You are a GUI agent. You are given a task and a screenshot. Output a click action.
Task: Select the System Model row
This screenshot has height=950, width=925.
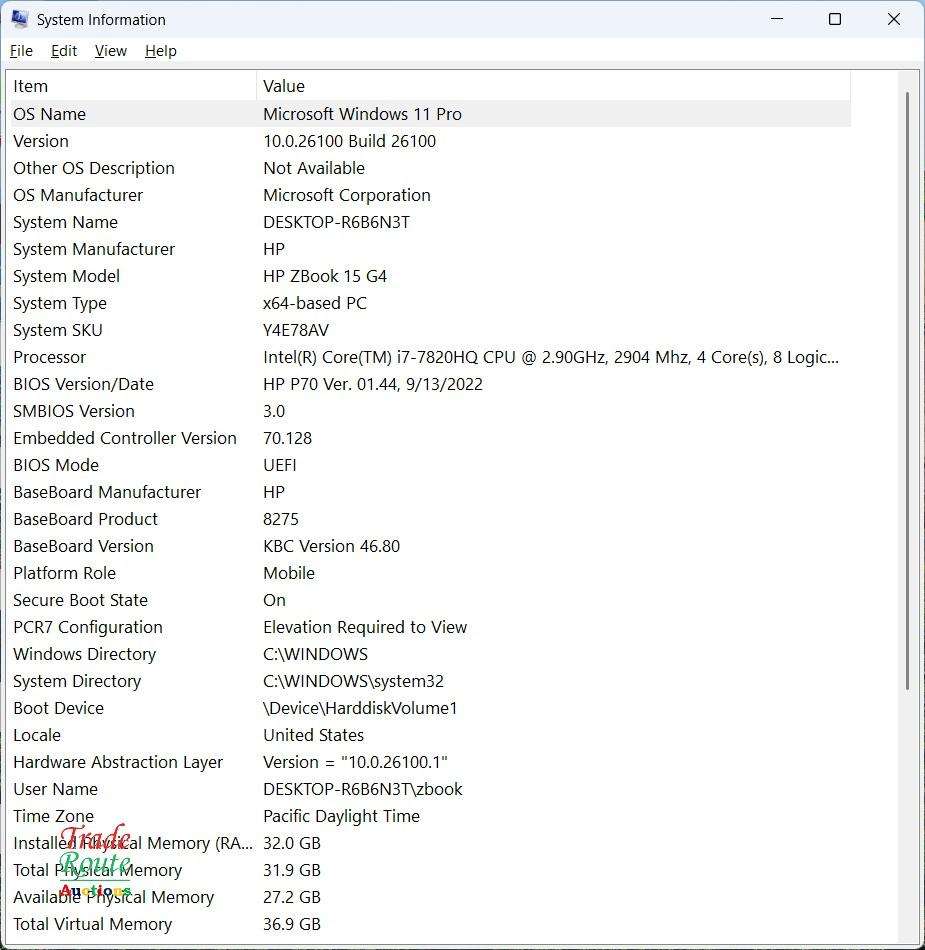(66, 276)
